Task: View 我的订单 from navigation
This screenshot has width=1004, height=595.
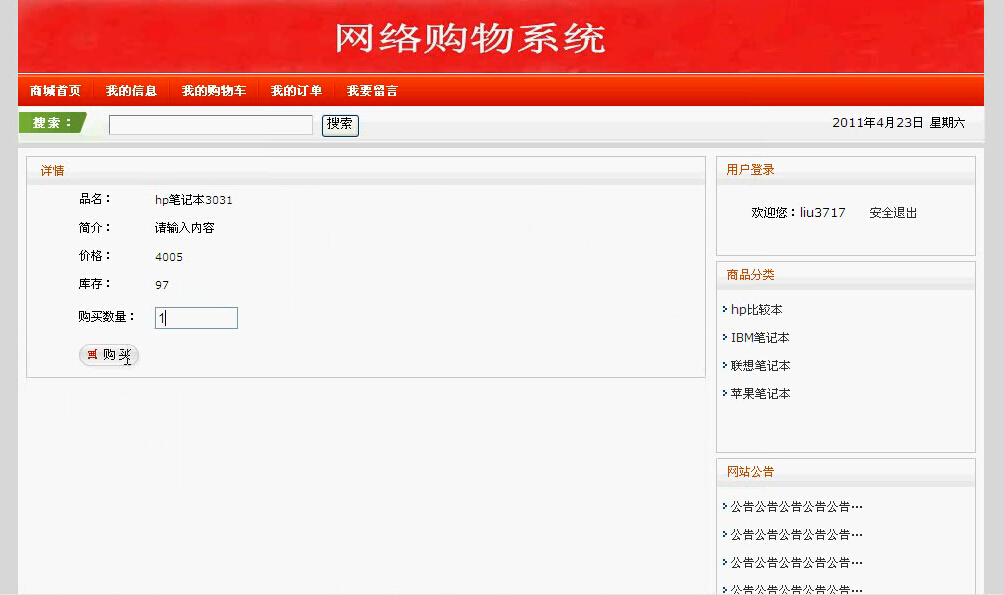Action: (x=296, y=91)
